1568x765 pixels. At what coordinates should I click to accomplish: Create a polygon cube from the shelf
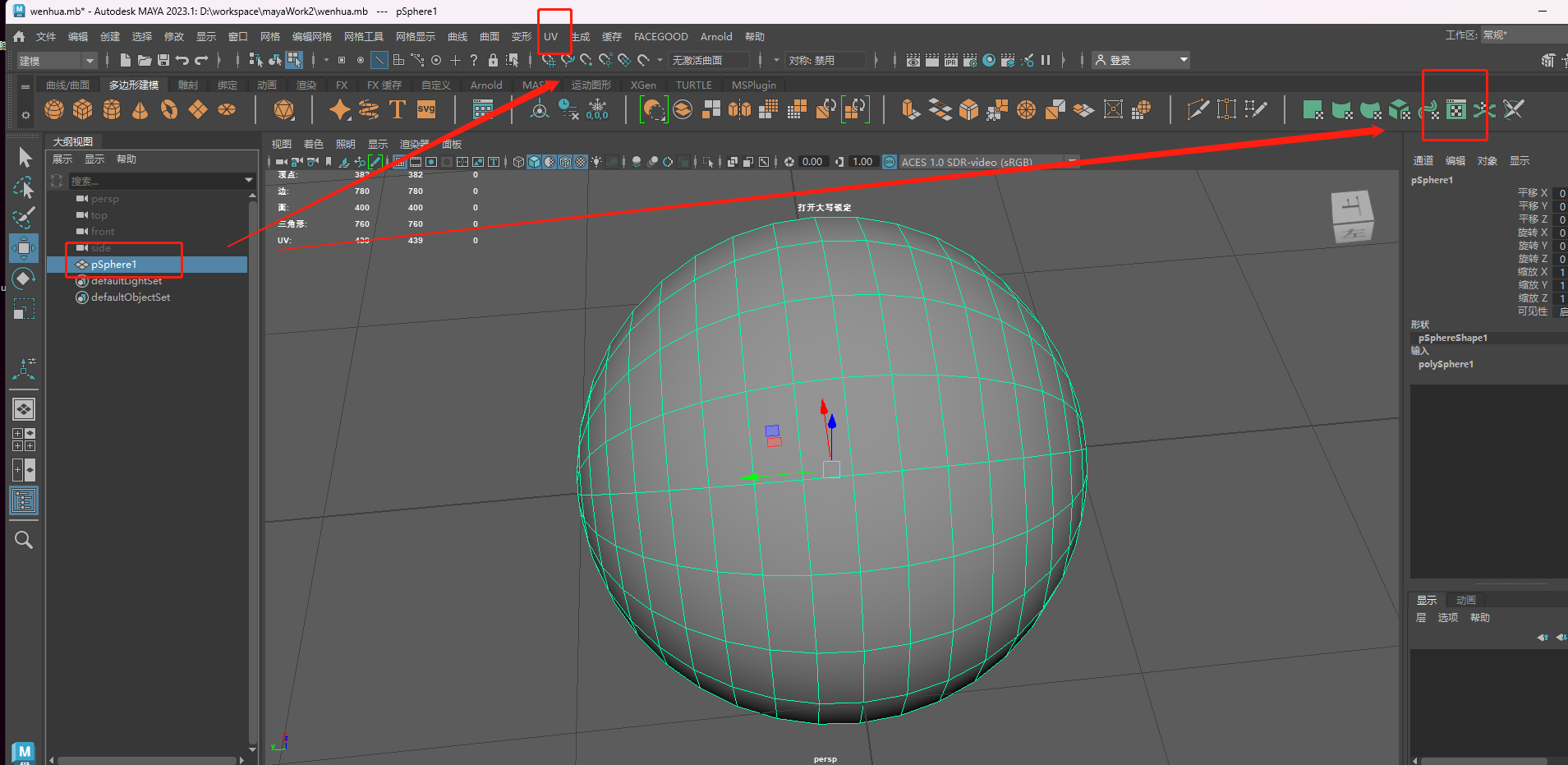coord(83,109)
